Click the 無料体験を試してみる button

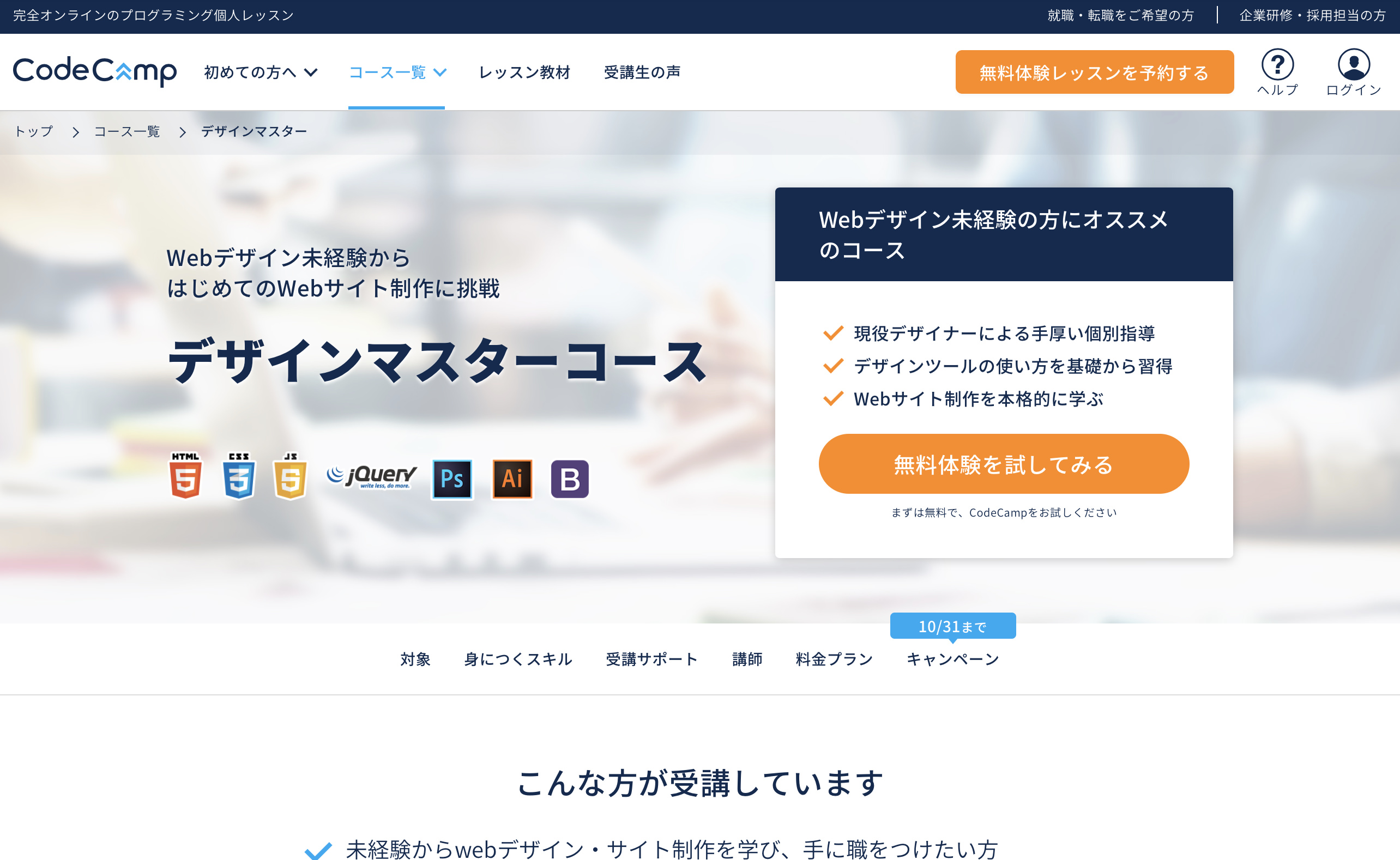coord(1004,464)
